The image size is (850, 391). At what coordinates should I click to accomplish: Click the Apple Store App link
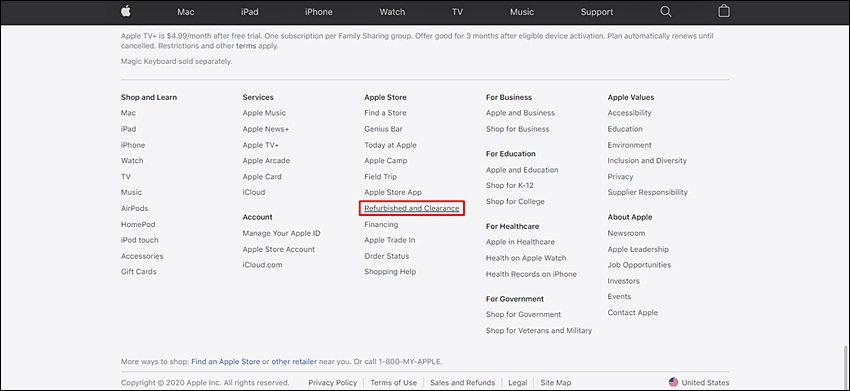click(393, 193)
